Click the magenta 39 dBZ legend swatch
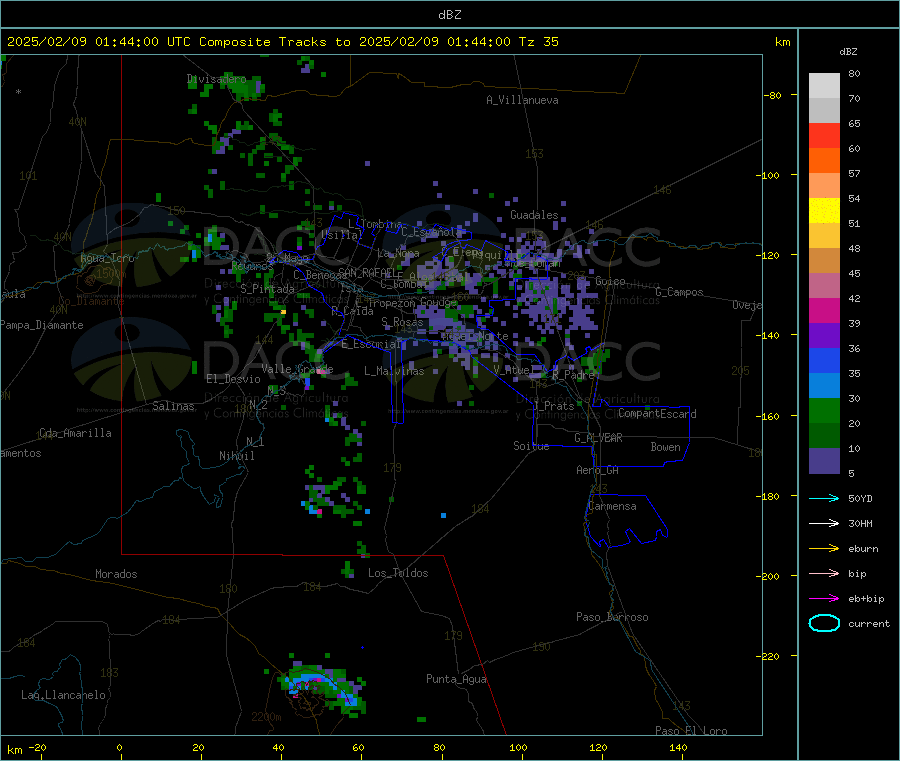This screenshot has height=761, width=900. coord(824,310)
